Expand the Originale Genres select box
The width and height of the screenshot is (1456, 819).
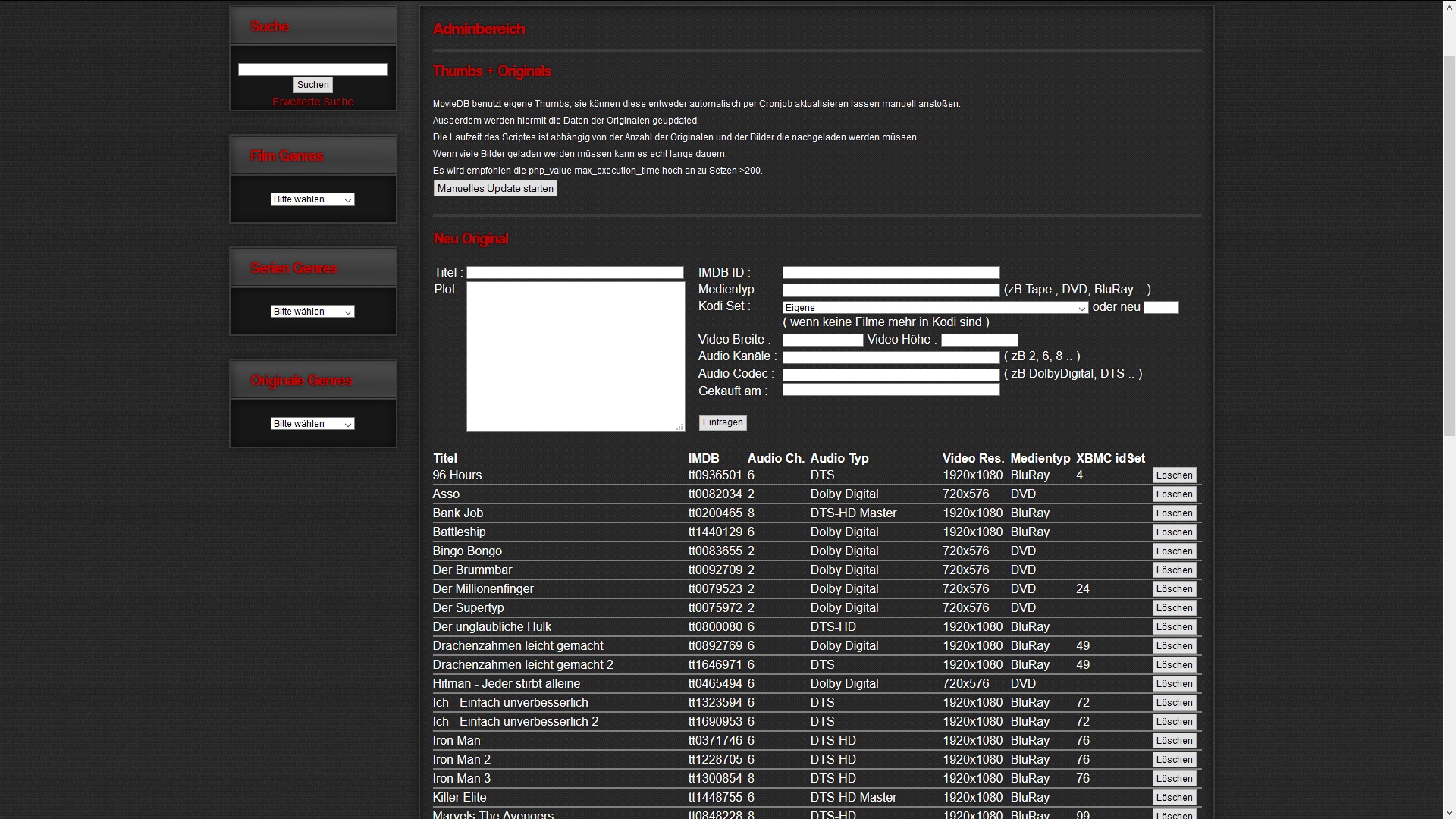click(x=312, y=424)
